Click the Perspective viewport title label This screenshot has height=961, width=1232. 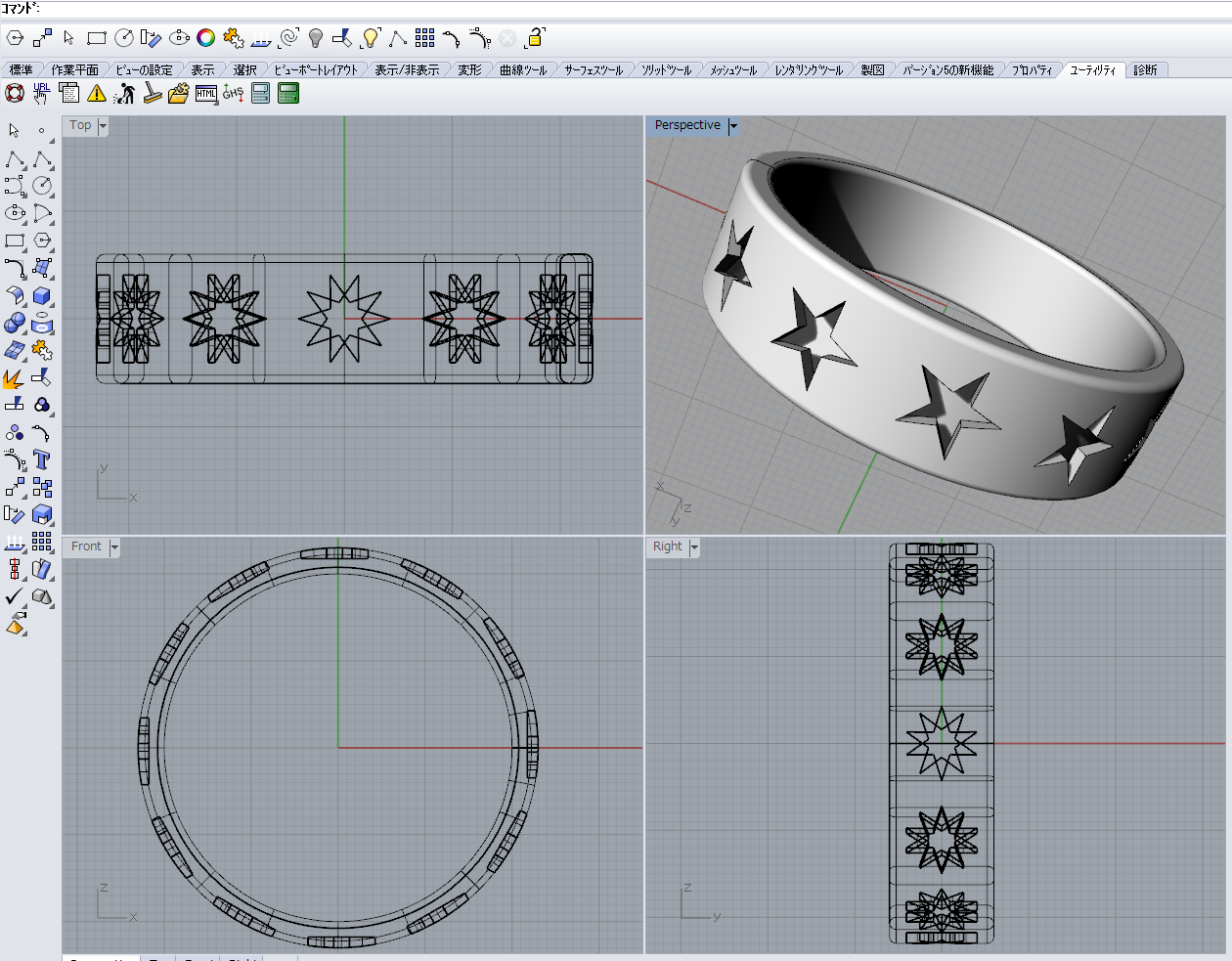[687, 126]
